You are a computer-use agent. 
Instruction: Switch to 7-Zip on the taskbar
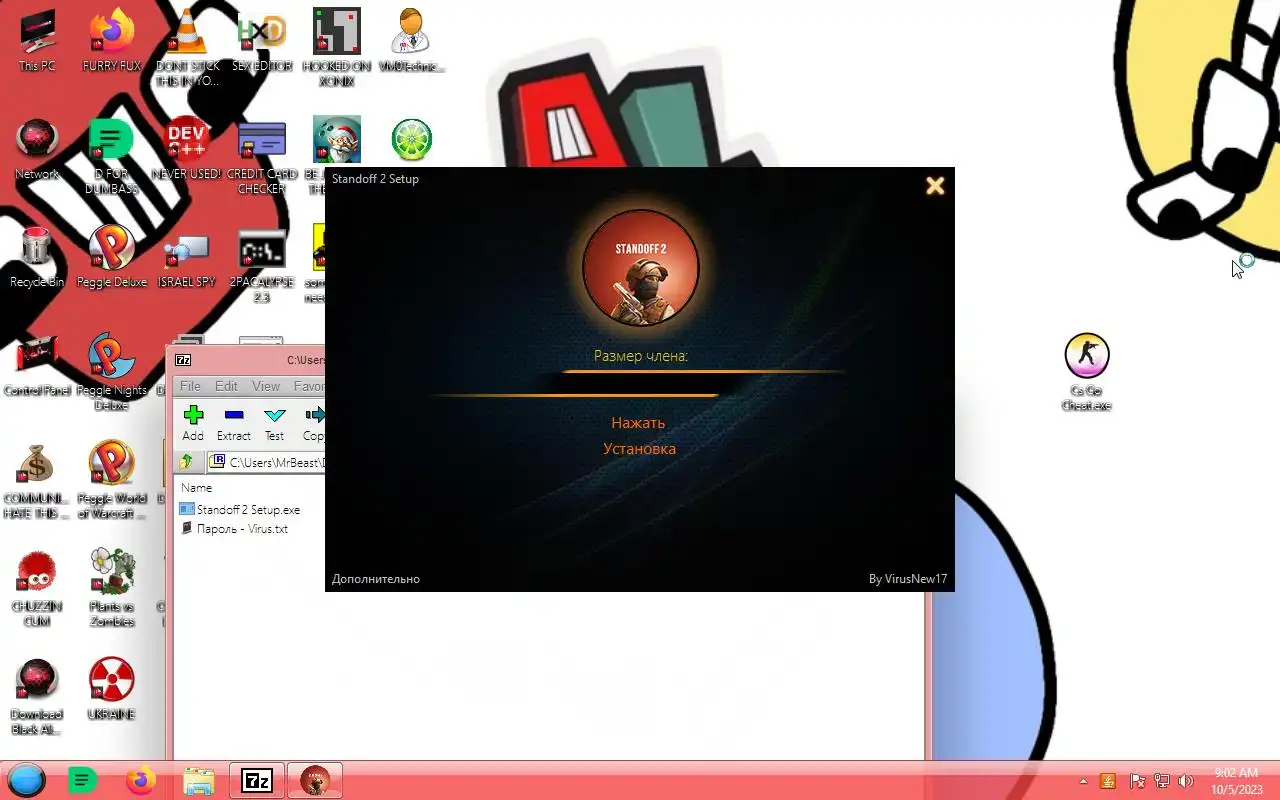257,780
